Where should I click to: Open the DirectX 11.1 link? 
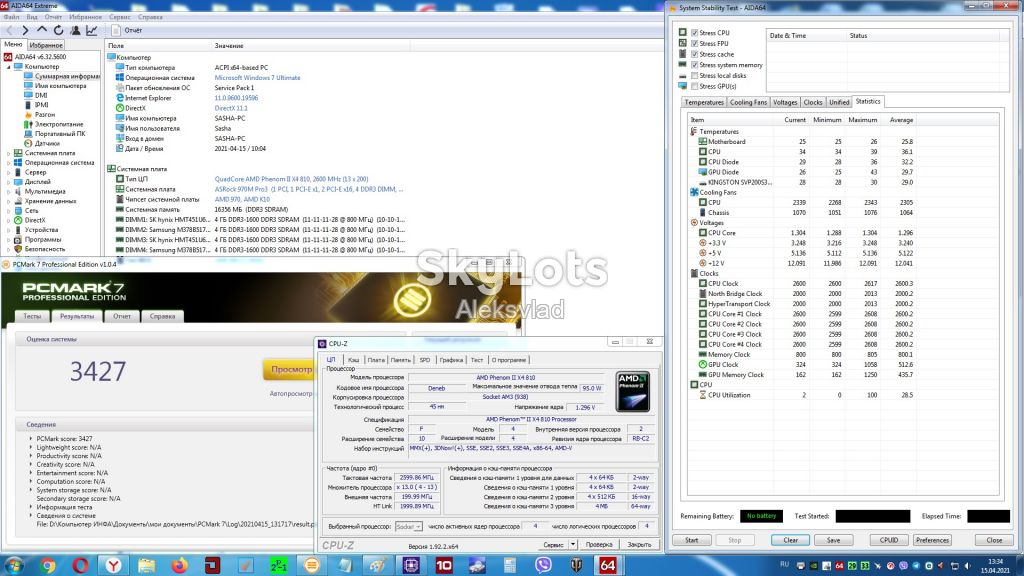click(x=231, y=108)
